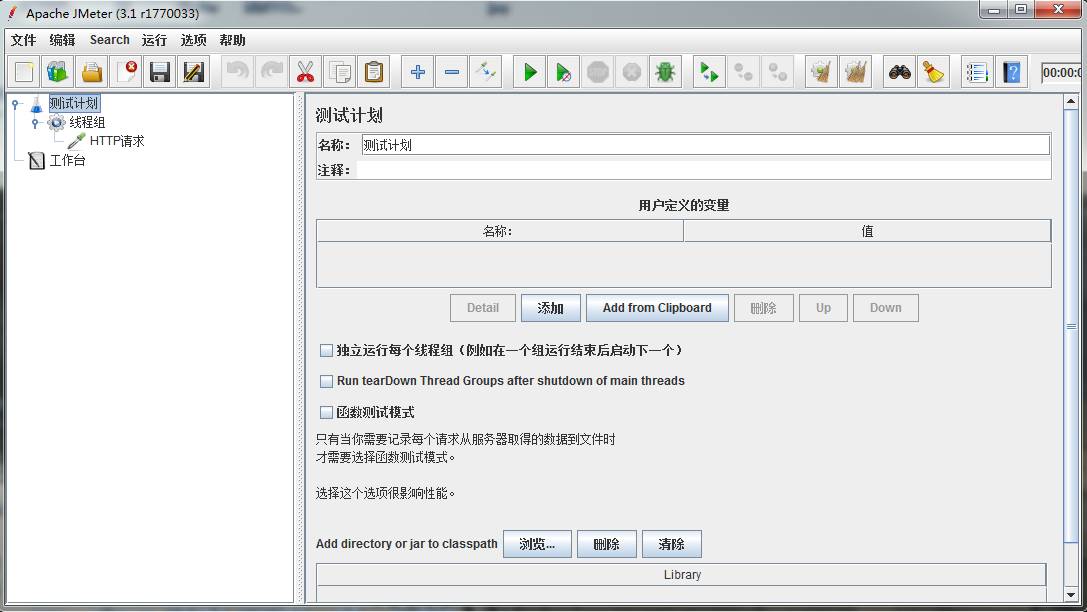Viewport: 1087px width, 612px height.
Task: Open the Templates icon in toolbar
Action: click(x=58, y=72)
